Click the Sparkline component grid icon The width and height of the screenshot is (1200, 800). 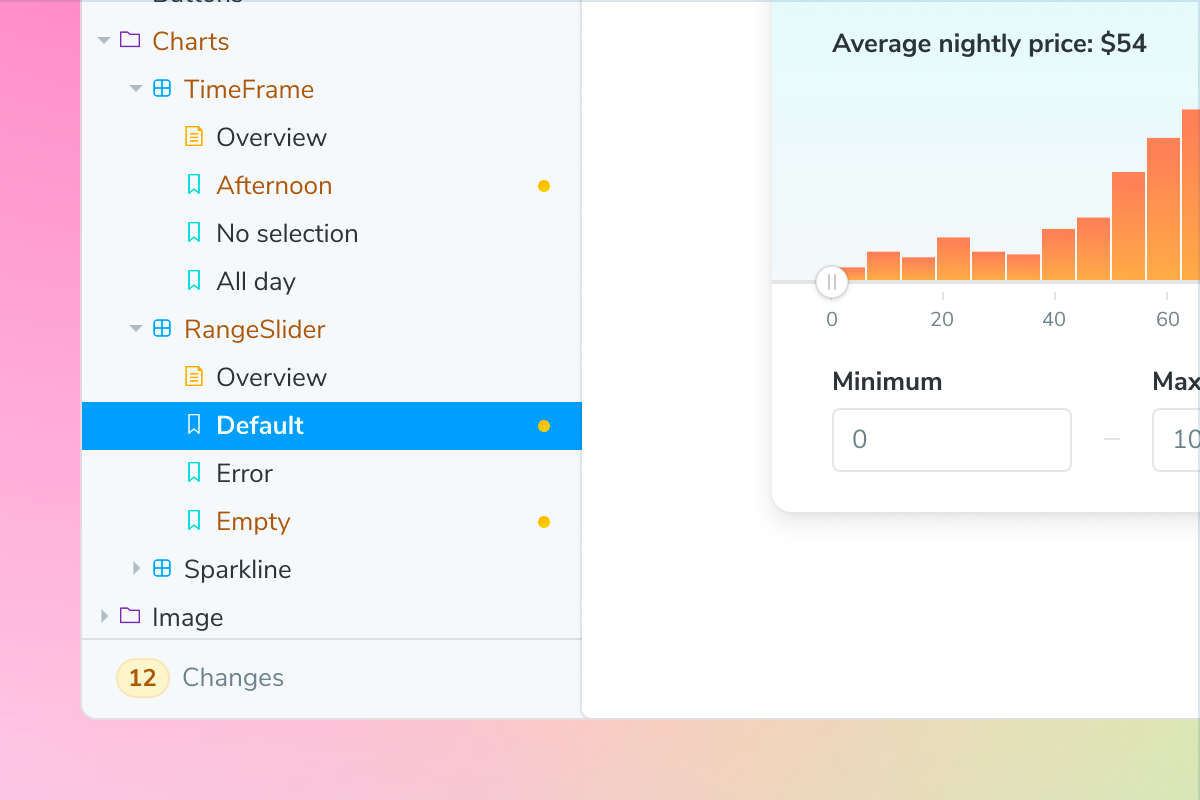pyautogui.click(x=161, y=568)
